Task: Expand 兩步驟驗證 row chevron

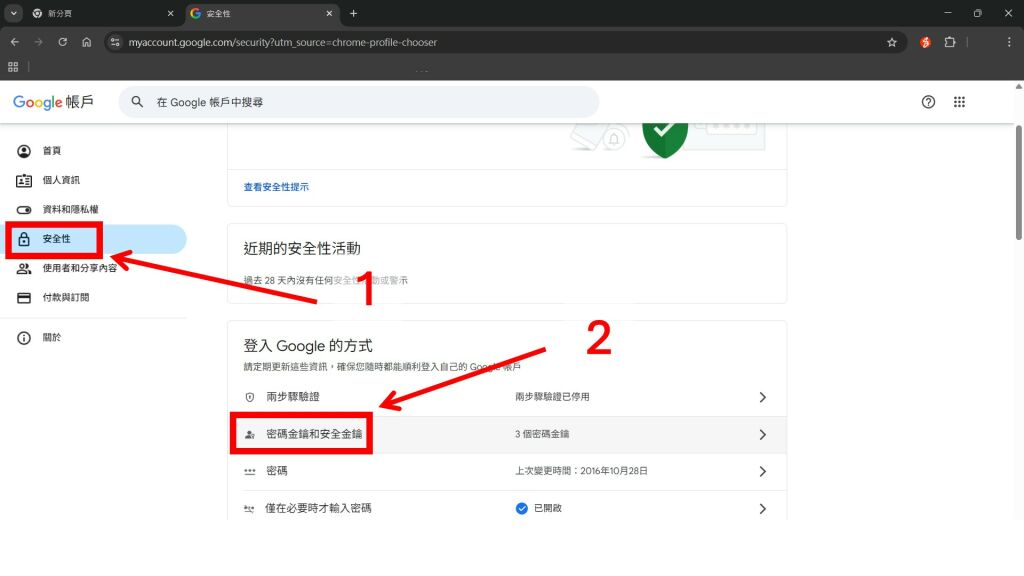Action: [x=762, y=397]
